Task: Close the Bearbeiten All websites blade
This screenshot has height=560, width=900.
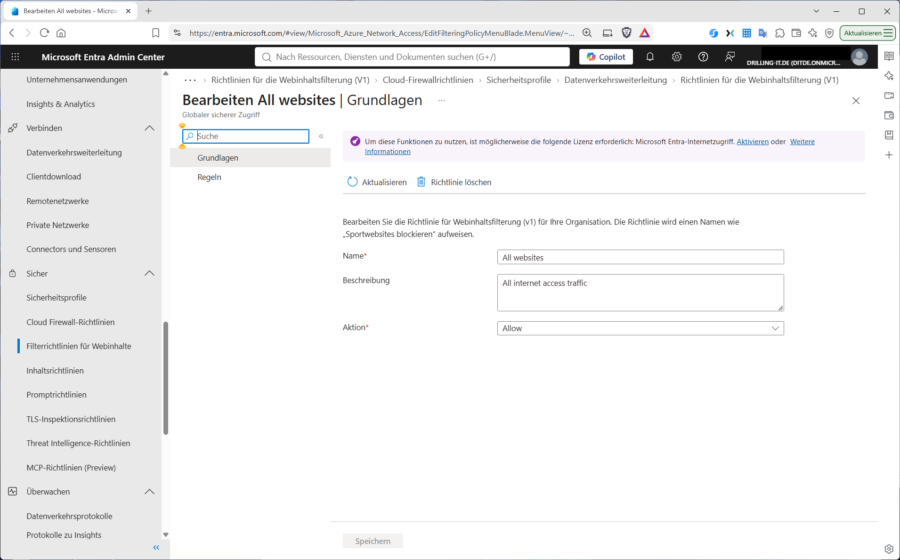Action: pos(856,100)
